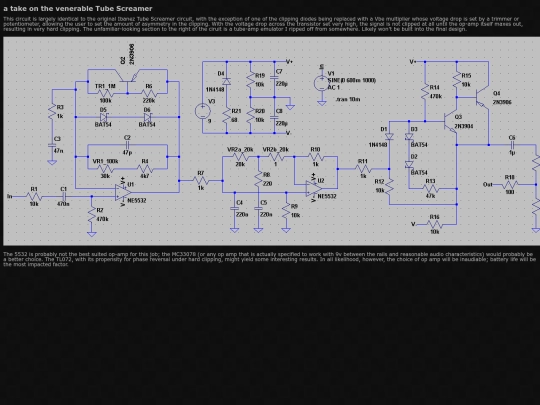540x405 pixels.
Task: Click the 'R1' resistor label
Action: click(34, 189)
